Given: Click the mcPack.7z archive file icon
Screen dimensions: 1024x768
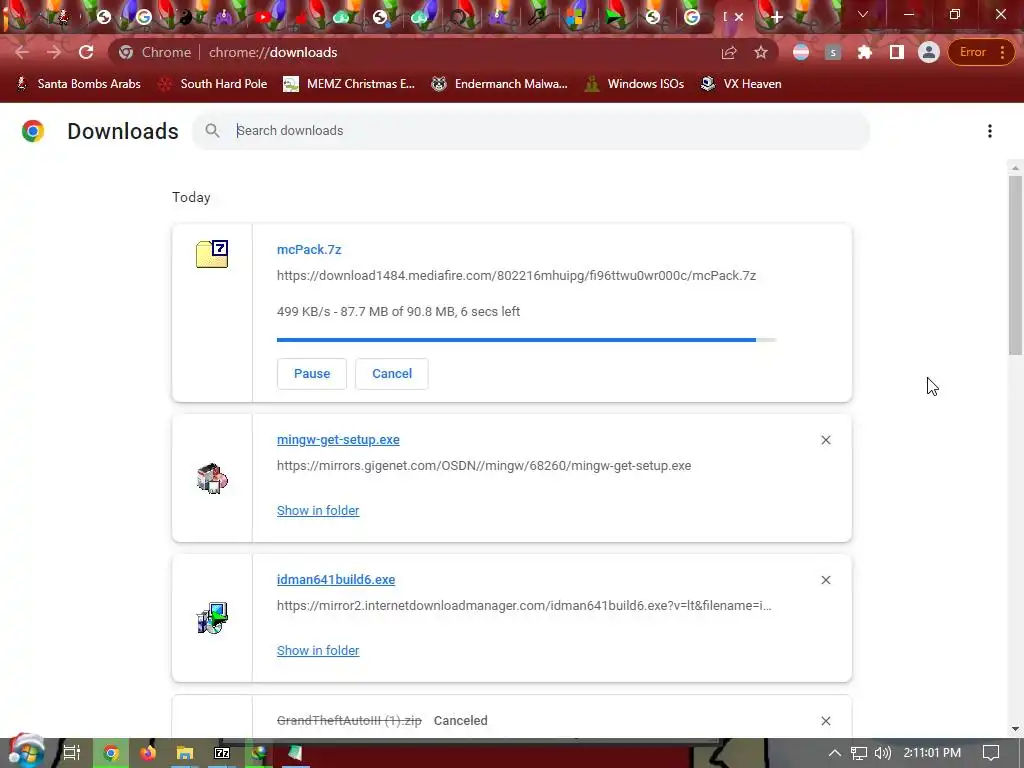Looking at the screenshot, I should pyautogui.click(x=212, y=253).
